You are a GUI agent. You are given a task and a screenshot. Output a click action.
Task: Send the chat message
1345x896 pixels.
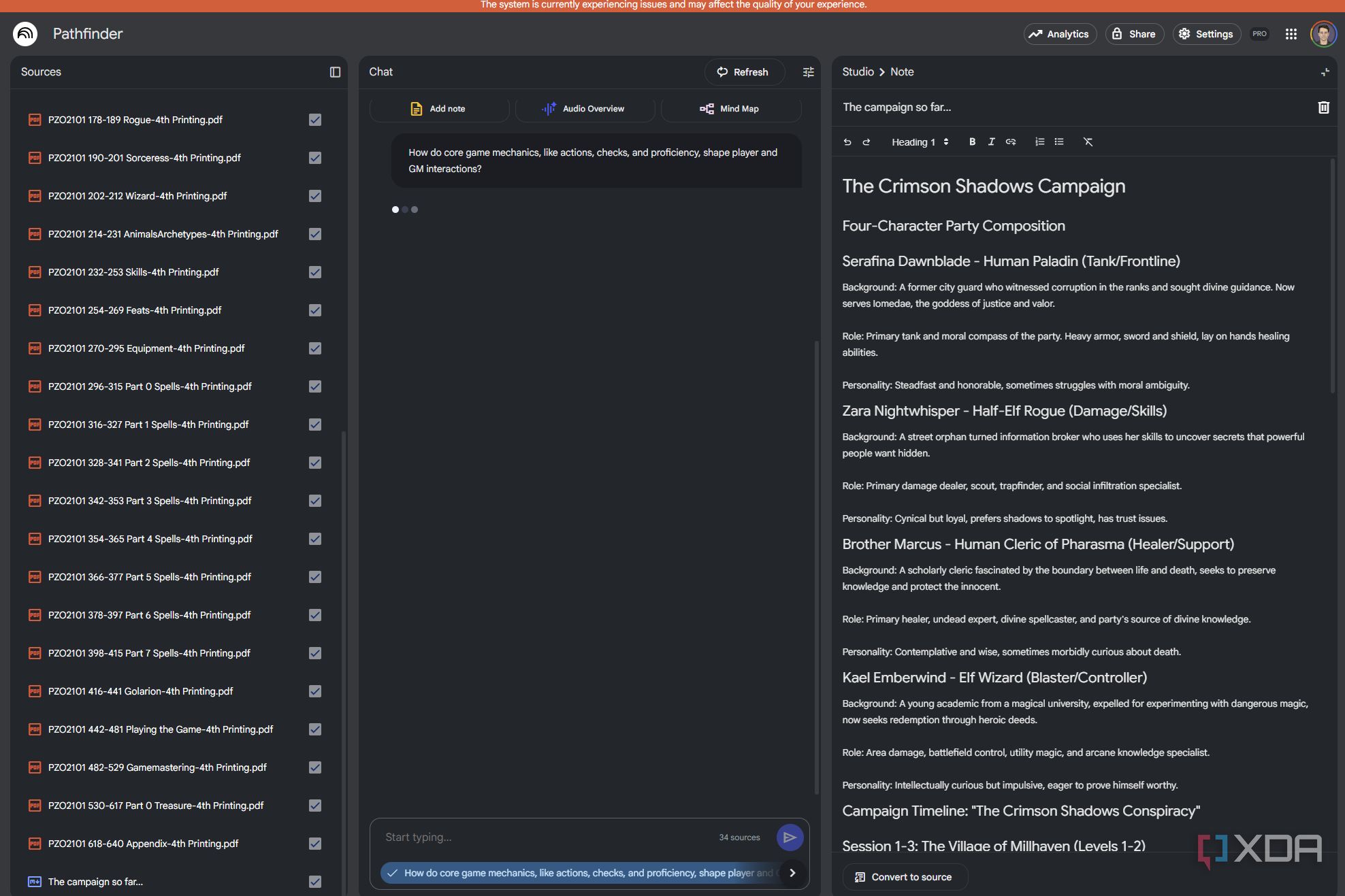(x=790, y=837)
